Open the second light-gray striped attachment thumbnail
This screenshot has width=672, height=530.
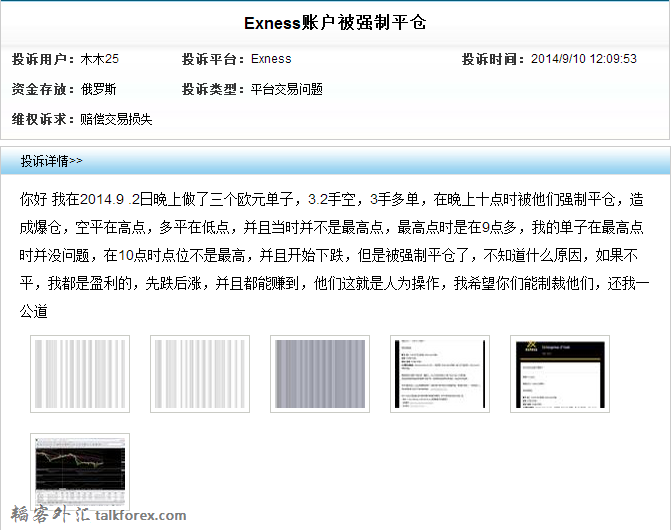tap(200, 374)
